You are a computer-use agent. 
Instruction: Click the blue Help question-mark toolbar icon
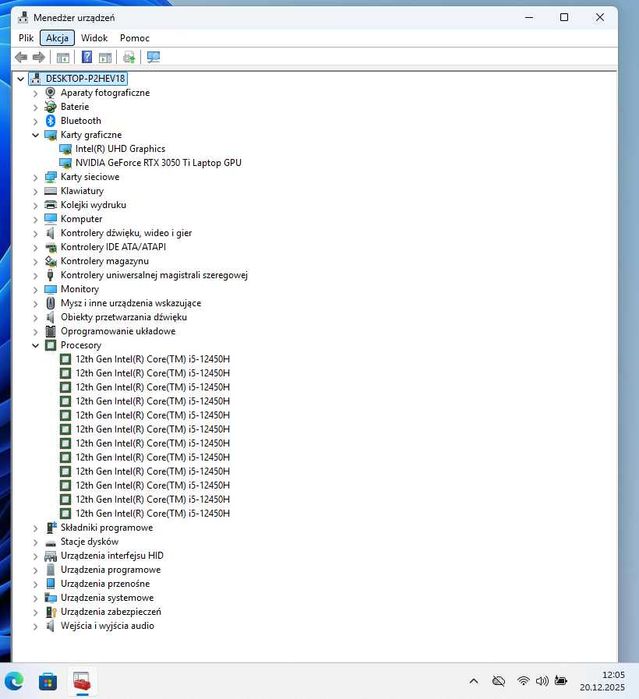pyautogui.click(x=87, y=57)
